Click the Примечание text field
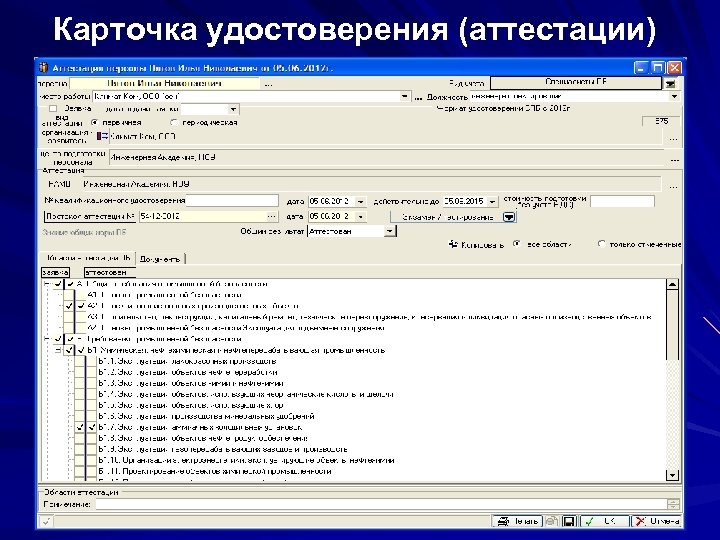Image resolution: width=720 pixels, height=540 pixels. click(381, 505)
